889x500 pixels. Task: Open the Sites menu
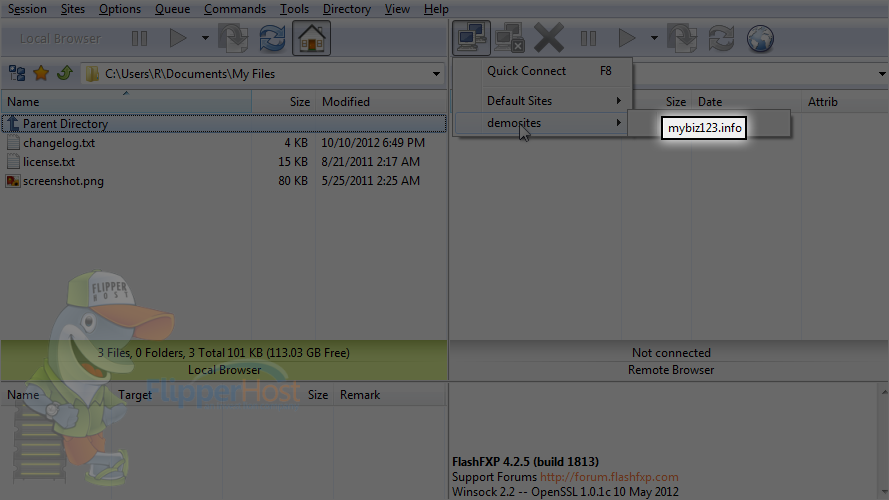point(73,9)
